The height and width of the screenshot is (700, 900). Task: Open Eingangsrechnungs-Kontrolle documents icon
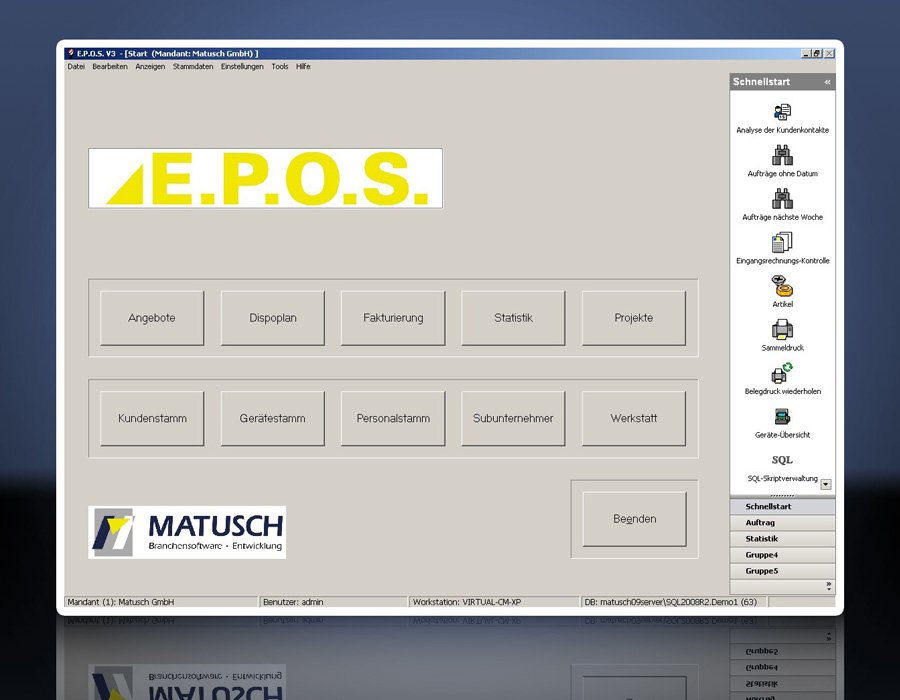[x=782, y=242]
